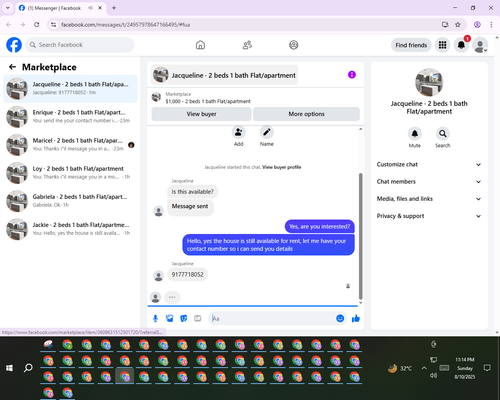Open the Jacqueline conversation in the list
The height and width of the screenshot is (400, 500).
(x=70, y=89)
